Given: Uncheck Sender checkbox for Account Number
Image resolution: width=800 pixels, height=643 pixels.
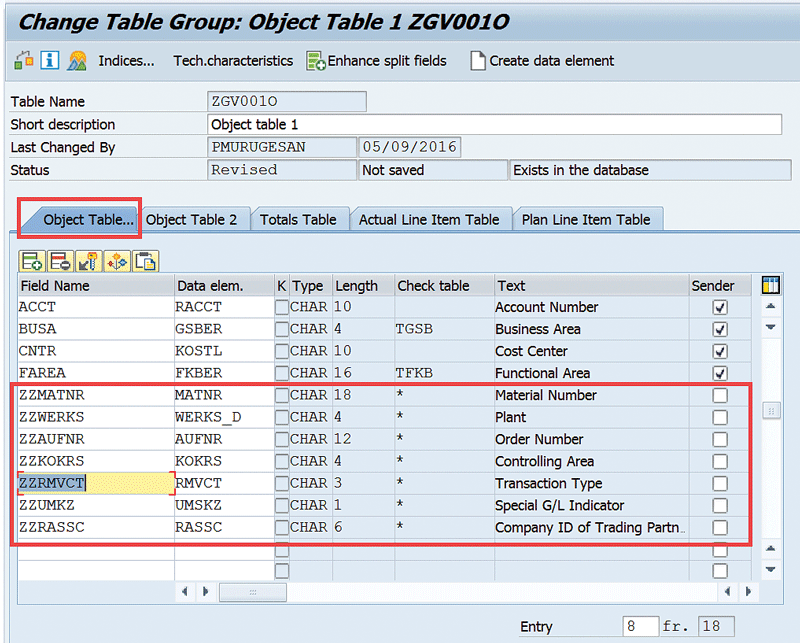Looking at the screenshot, I should (720, 308).
